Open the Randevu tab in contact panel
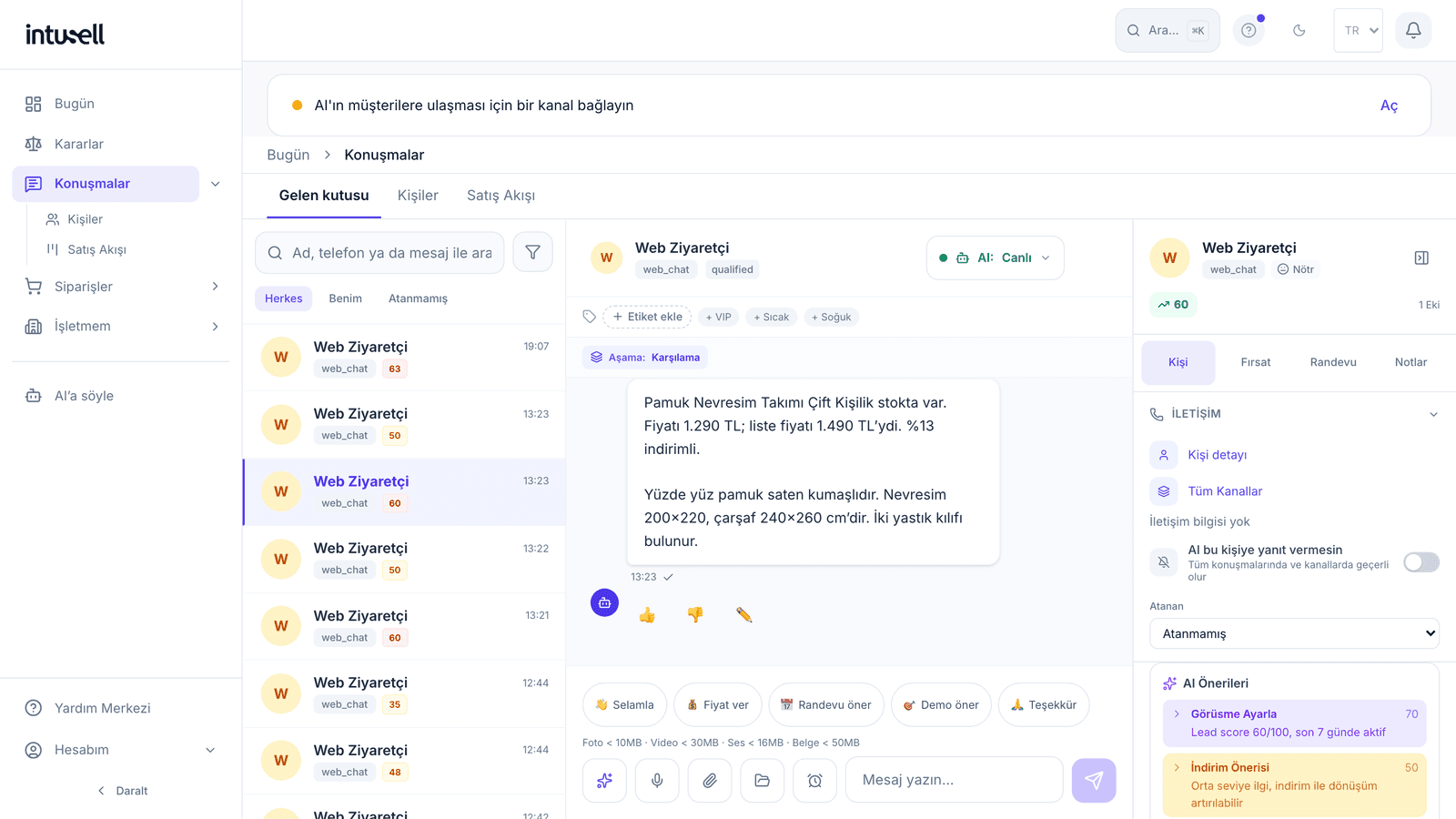This screenshot has width=1456, height=819. [1333, 362]
